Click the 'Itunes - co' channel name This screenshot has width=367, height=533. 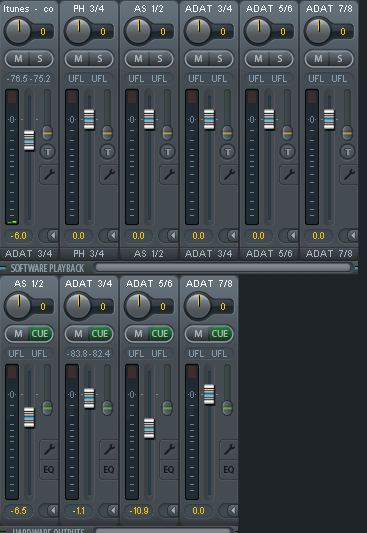click(29, 9)
